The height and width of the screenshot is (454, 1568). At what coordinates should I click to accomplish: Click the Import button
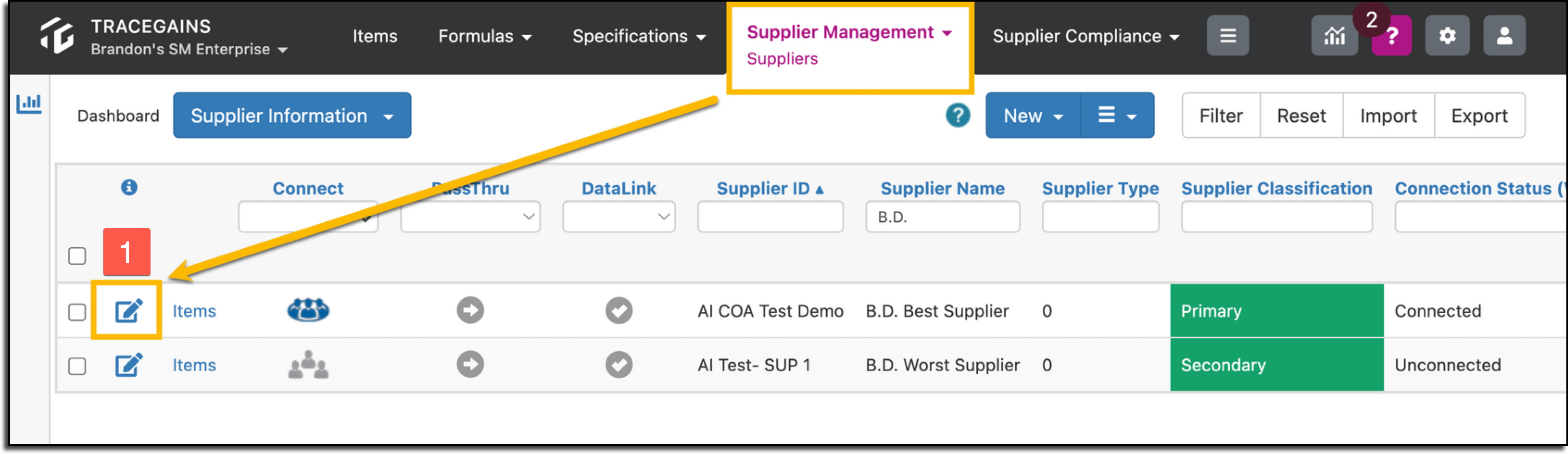click(1388, 115)
